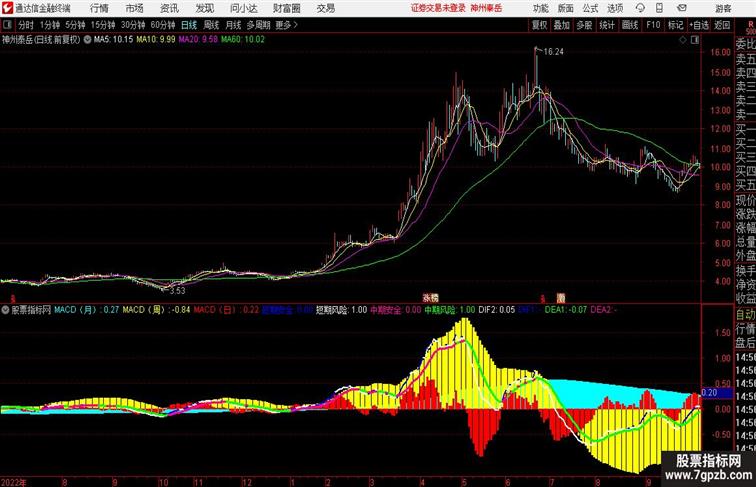Open the 问小达 menu
The image size is (756, 487).
click(243, 8)
